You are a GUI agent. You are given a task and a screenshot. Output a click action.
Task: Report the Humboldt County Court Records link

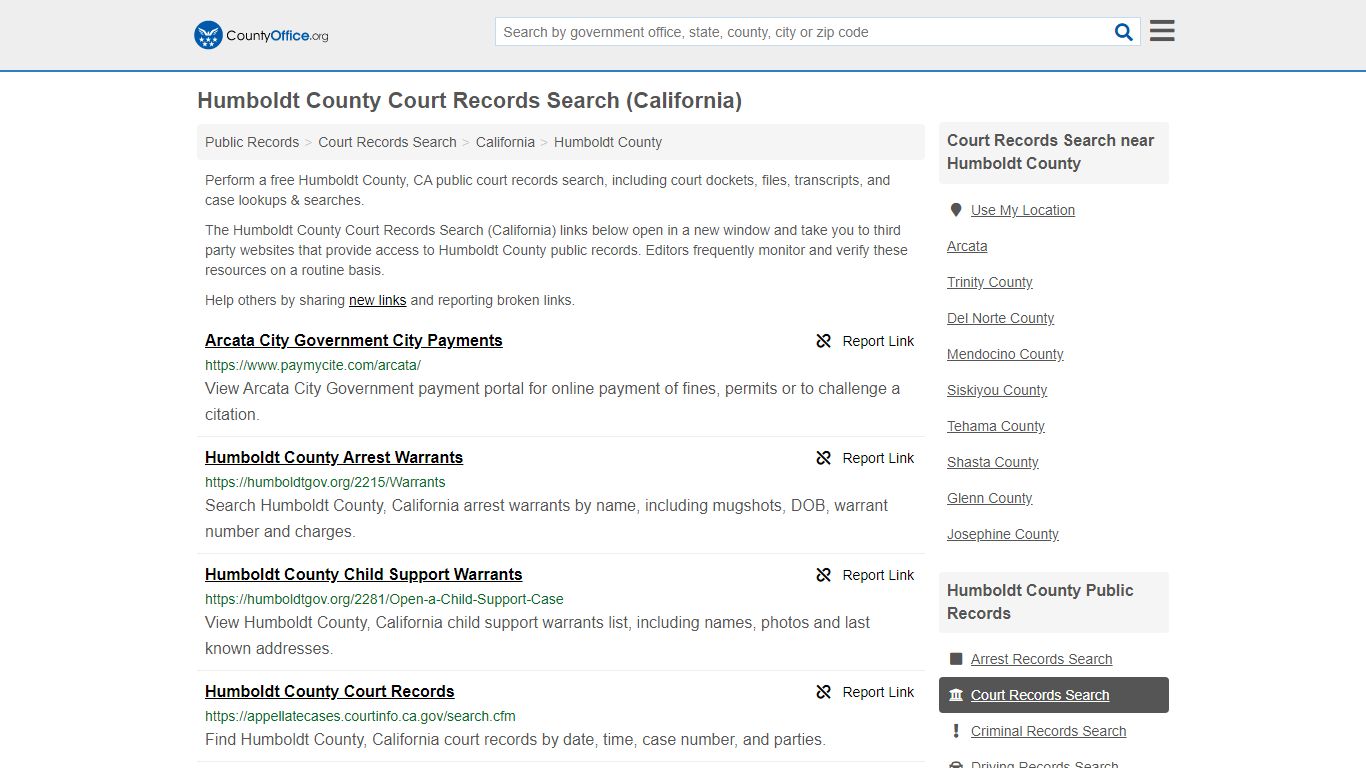[865, 692]
